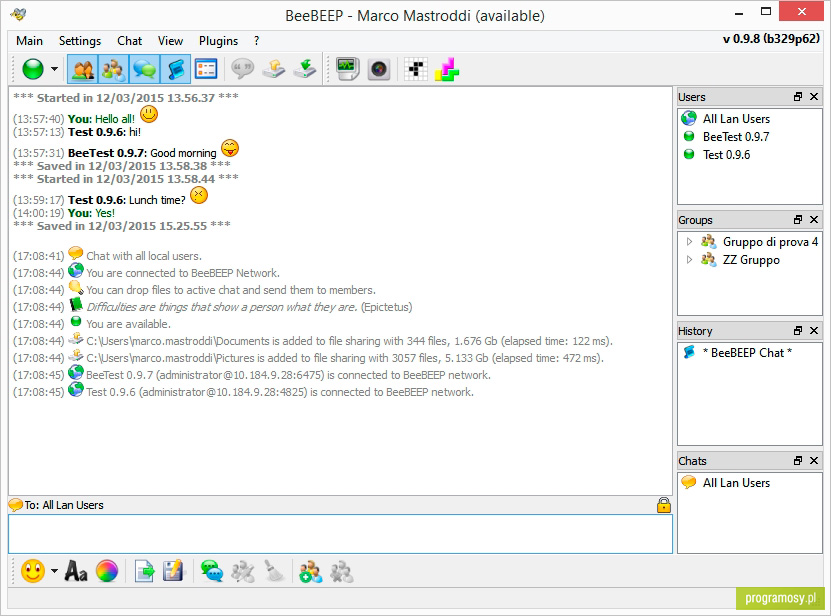Launch the black-squares game plugin icon
The width and height of the screenshot is (831, 616).
(416, 69)
